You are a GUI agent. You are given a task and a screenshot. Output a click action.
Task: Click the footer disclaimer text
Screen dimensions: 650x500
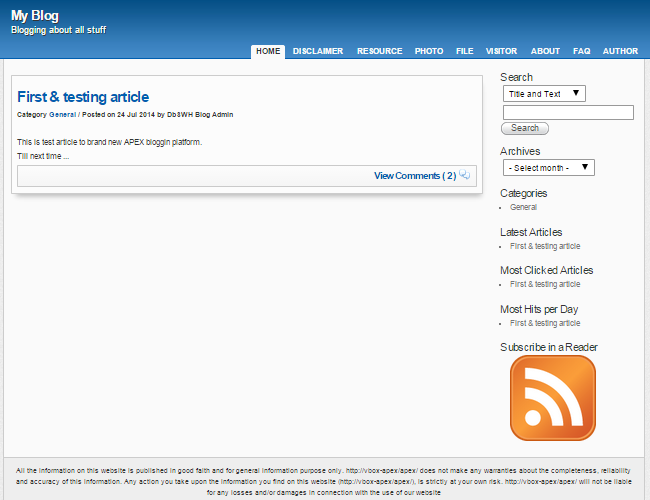324,482
